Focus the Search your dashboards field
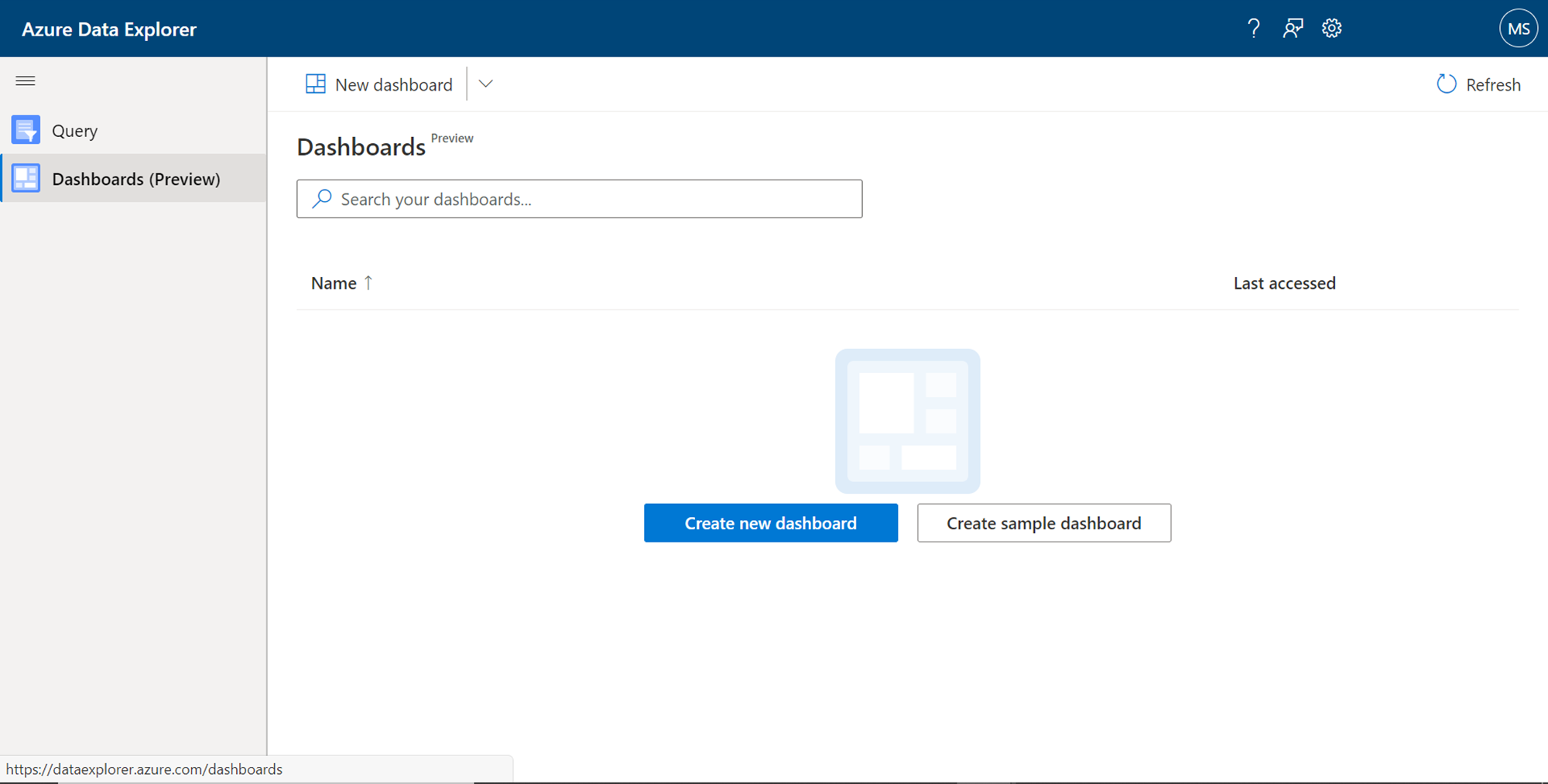The width and height of the screenshot is (1548, 784). click(579, 199)
